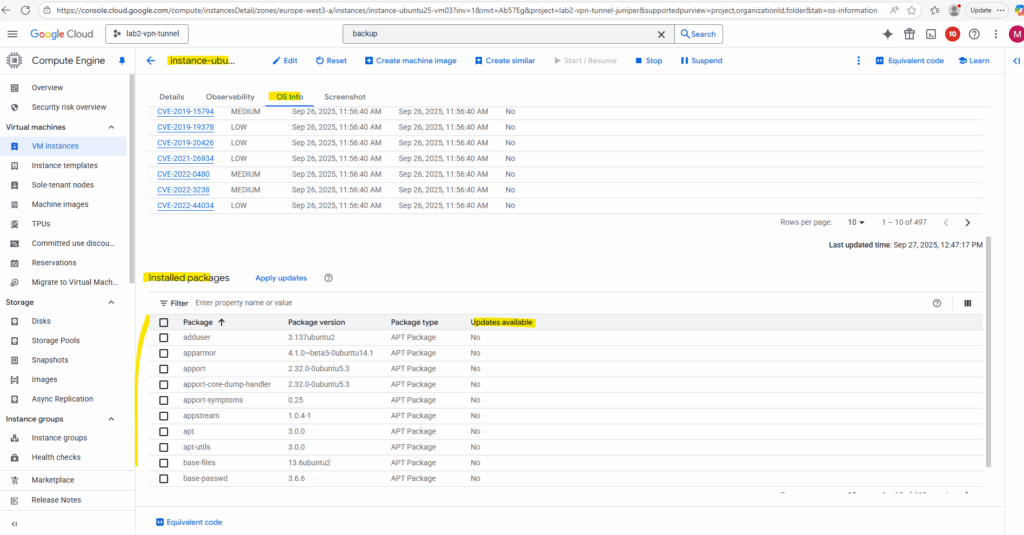This screenshot has height=535, width=1024.
Task: Click the Apply updates link
Action: (x=281, y=278)
